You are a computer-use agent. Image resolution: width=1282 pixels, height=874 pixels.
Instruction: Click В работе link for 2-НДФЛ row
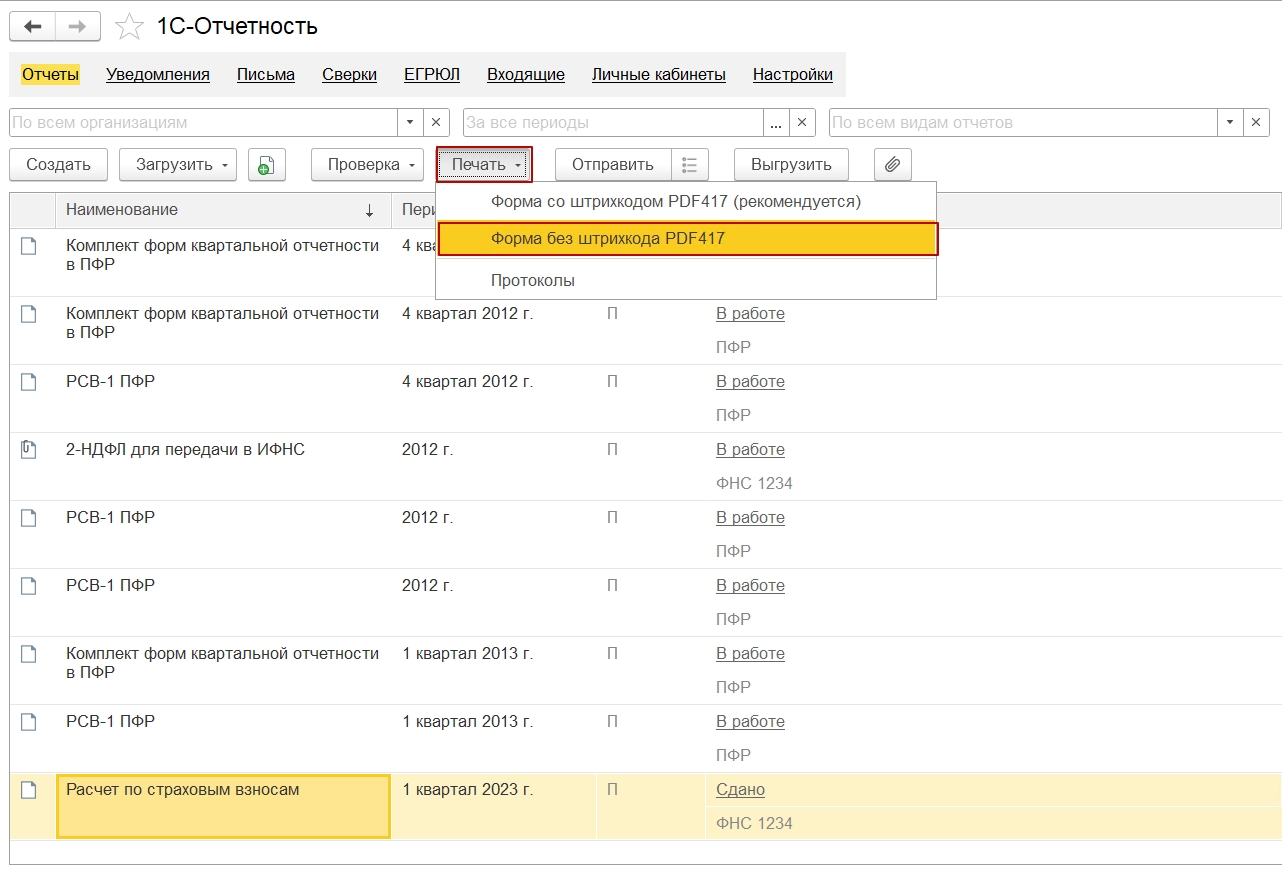[750, 450]
